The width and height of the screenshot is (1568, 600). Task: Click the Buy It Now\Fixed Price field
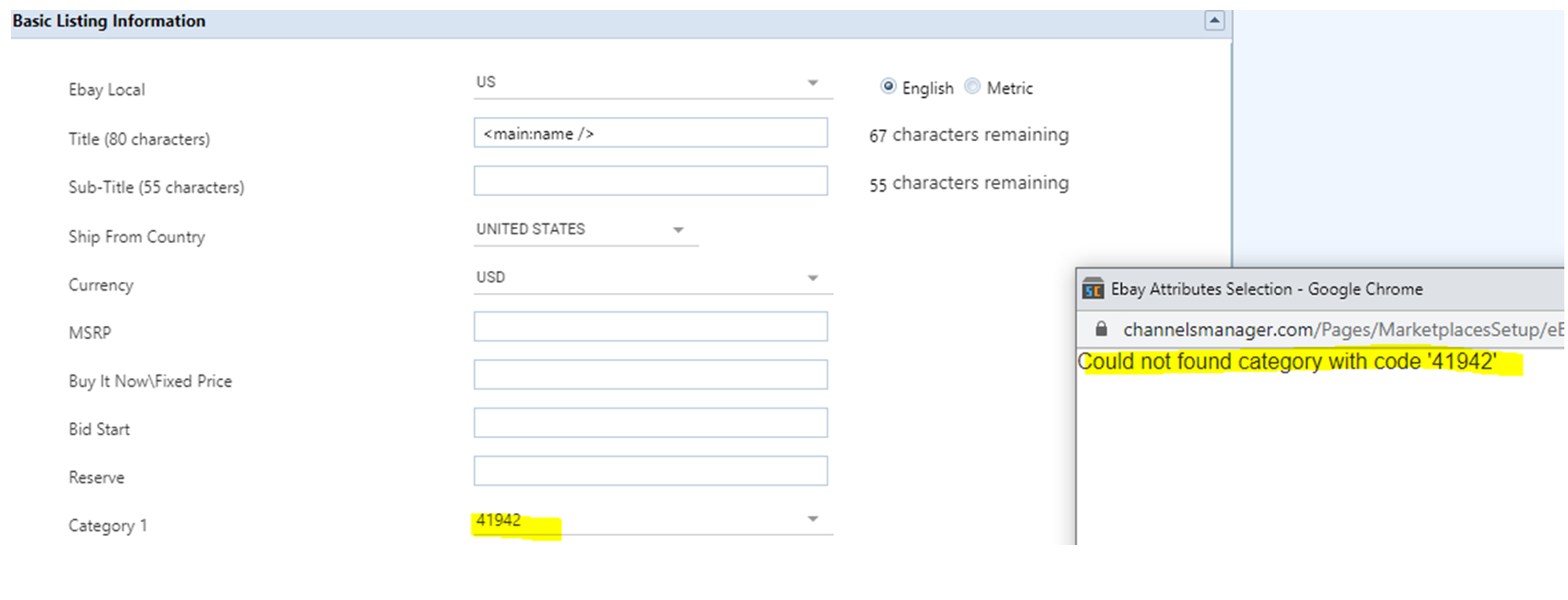pyautogui.click(x=651, y=375)
